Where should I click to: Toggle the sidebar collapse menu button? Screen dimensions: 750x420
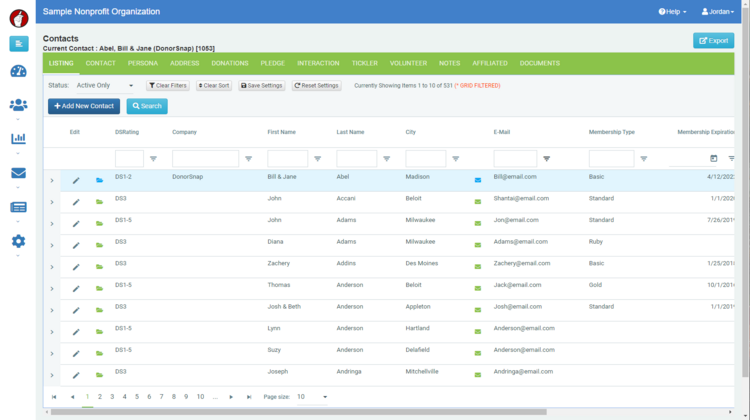[19, 44]
